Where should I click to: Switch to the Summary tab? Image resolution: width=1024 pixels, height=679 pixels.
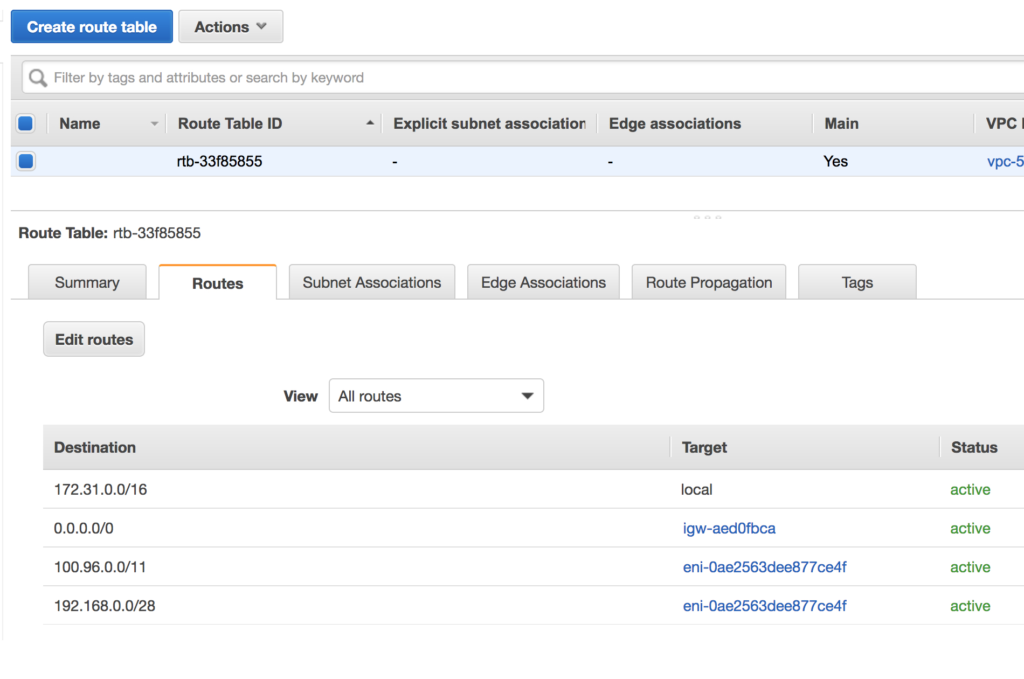[x=87, y=282]
